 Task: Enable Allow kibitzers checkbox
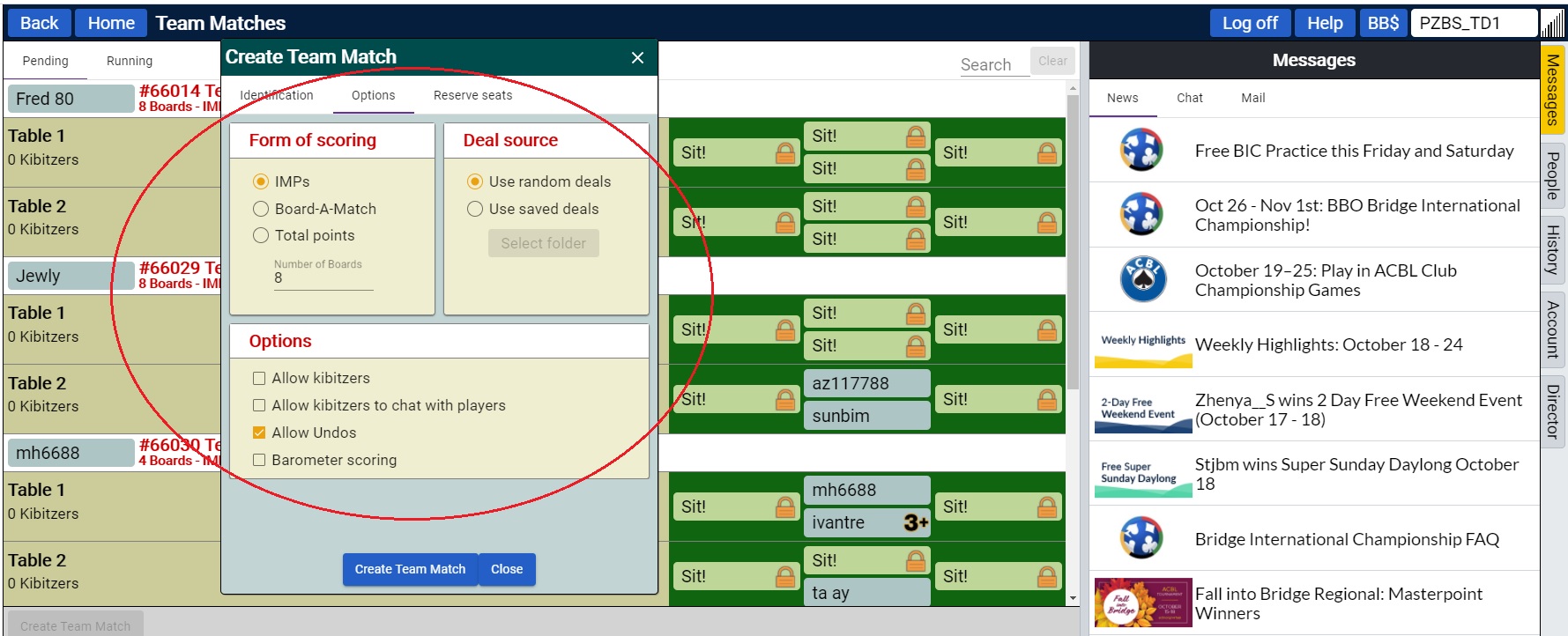[259, 379]
